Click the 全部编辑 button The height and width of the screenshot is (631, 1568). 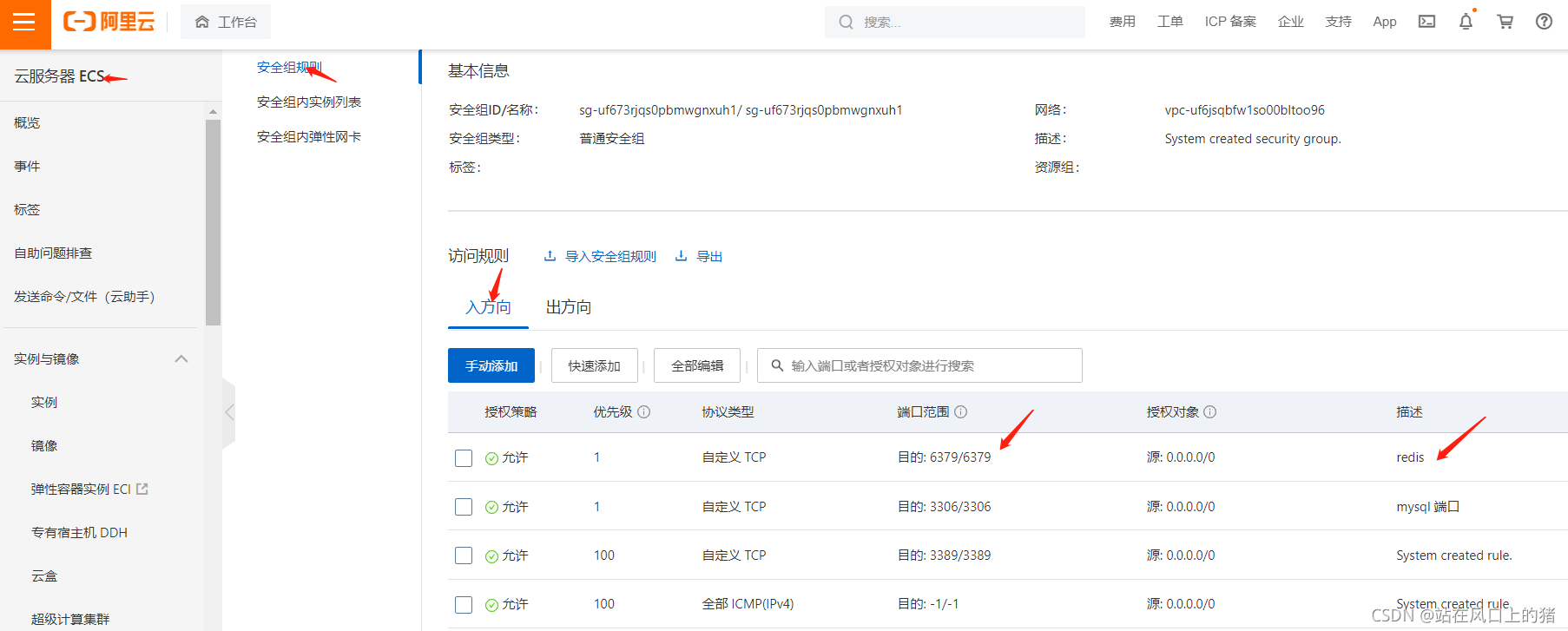[697, 365]
